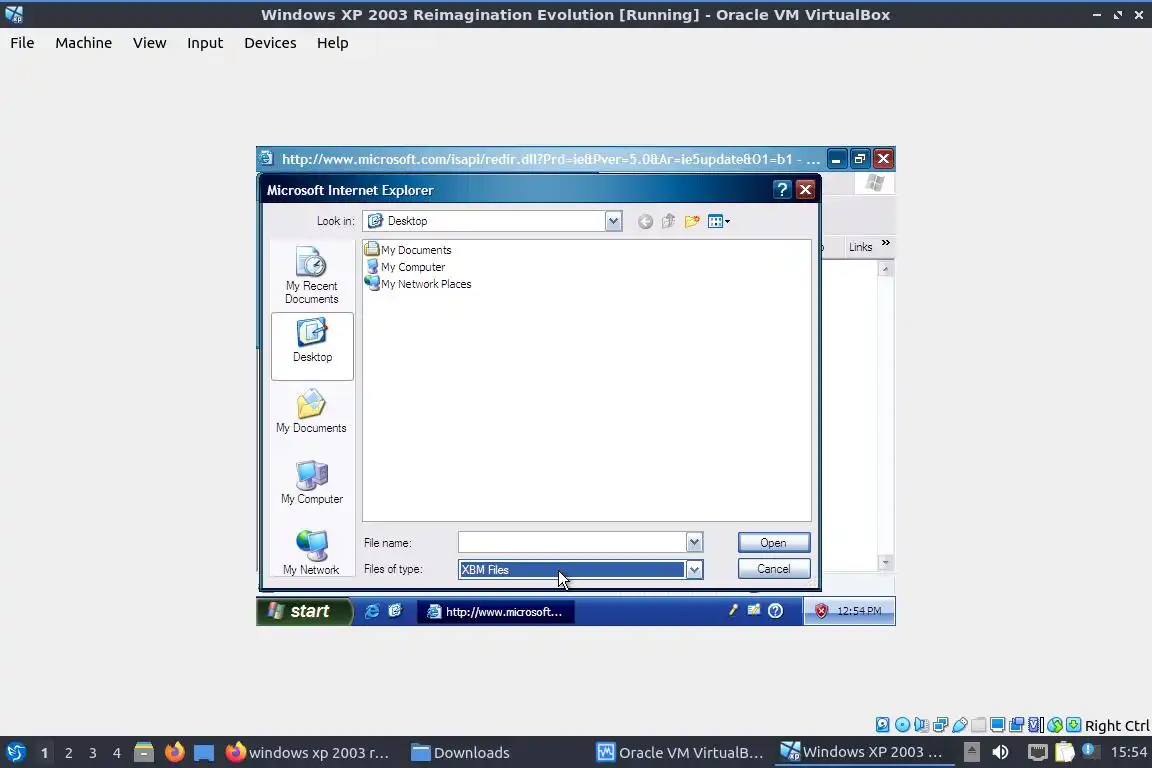Select My Network Places in file list
Viewport: 1152px width, 768px height.
click(419, 284)
